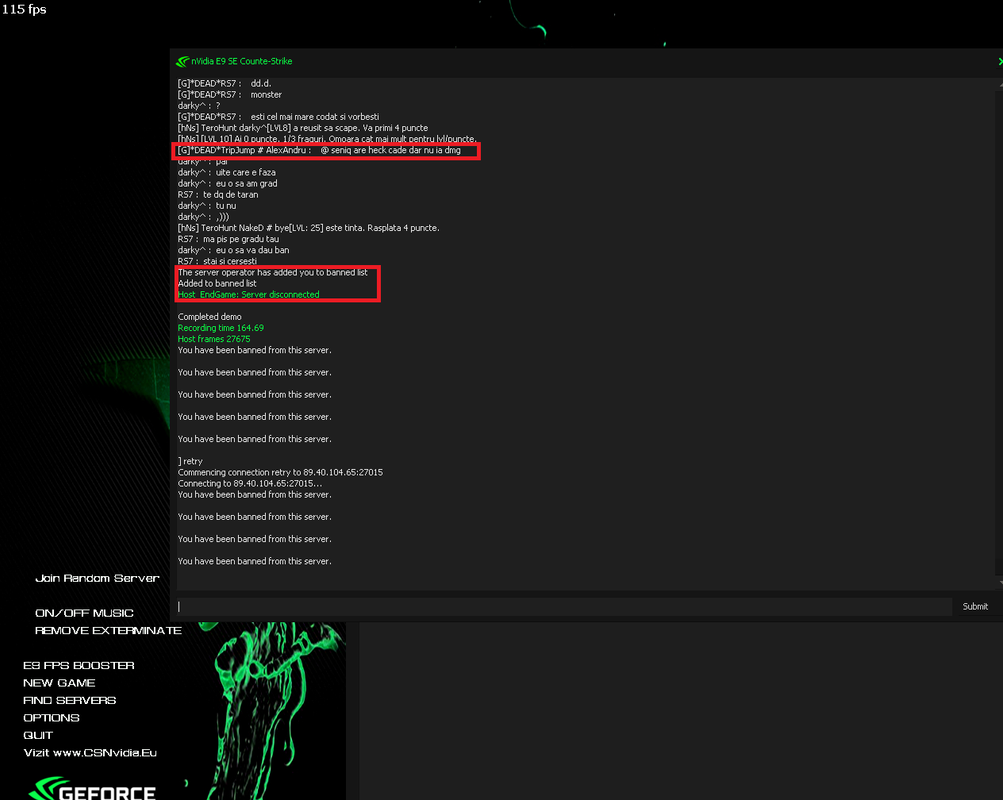
Task: Toggle ON/OFF MUSIC option
Action: click(84, 613)
